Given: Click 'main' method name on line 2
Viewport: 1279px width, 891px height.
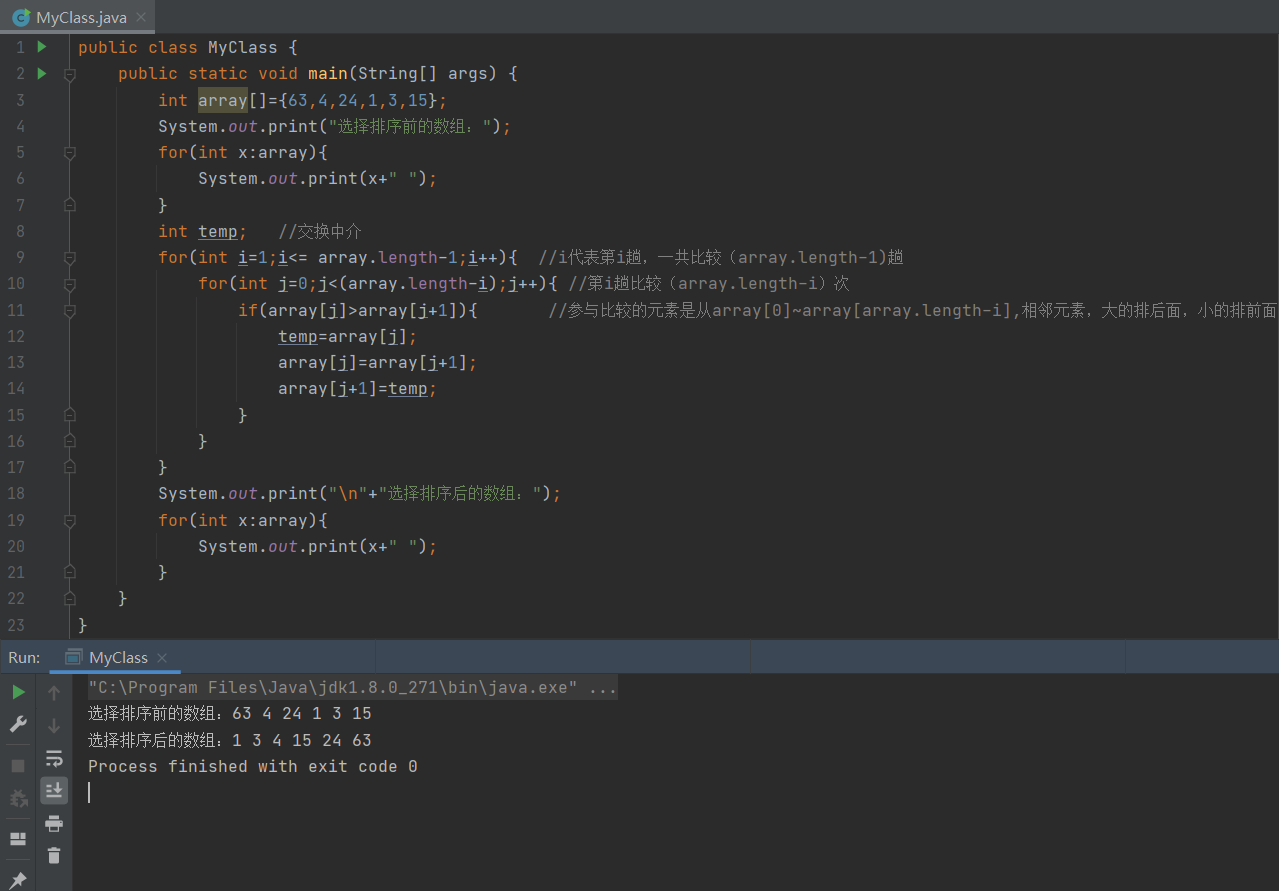Looking at the screenshot, I should [x=327, y=74].
